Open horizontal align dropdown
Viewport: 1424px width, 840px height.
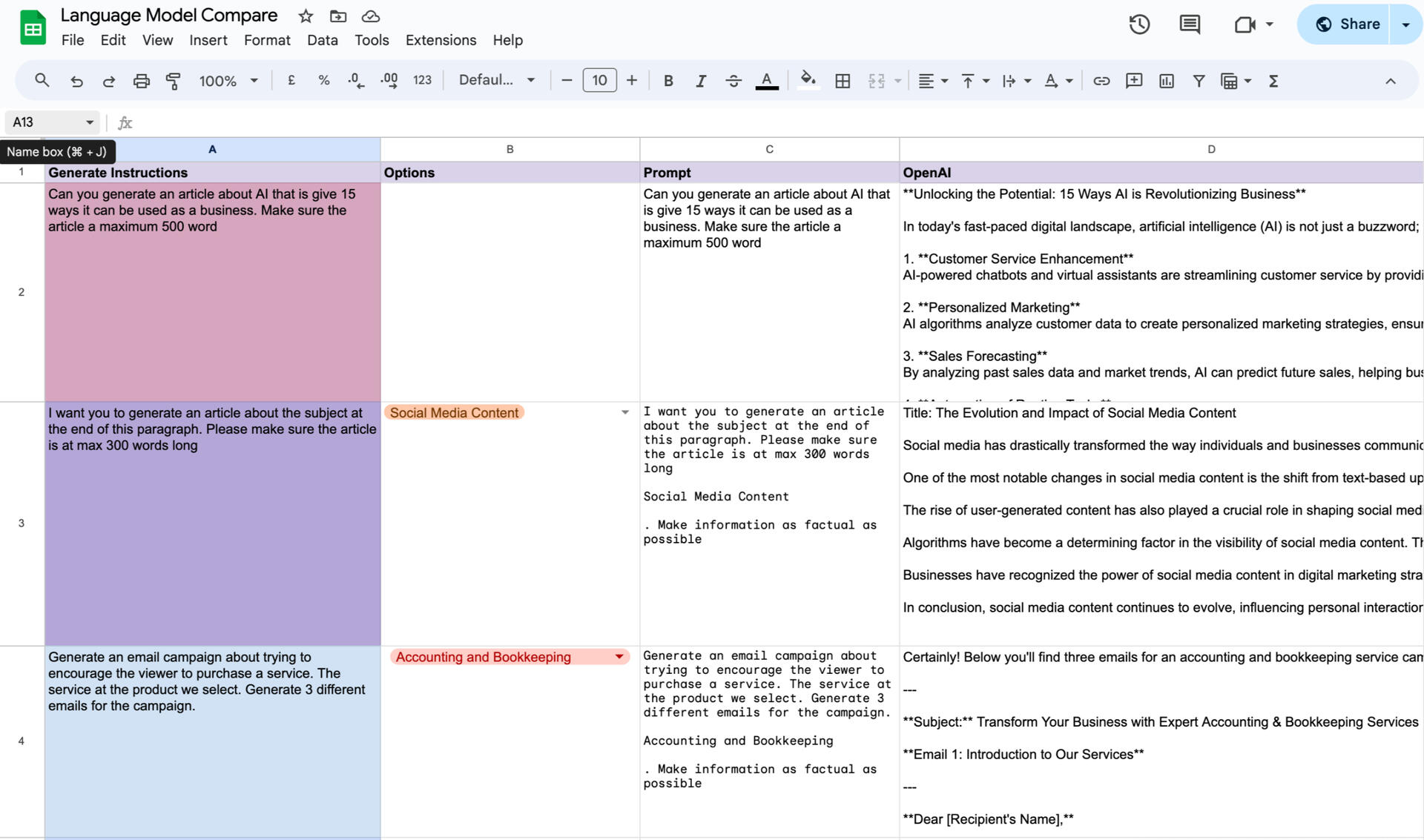point(933,81)
